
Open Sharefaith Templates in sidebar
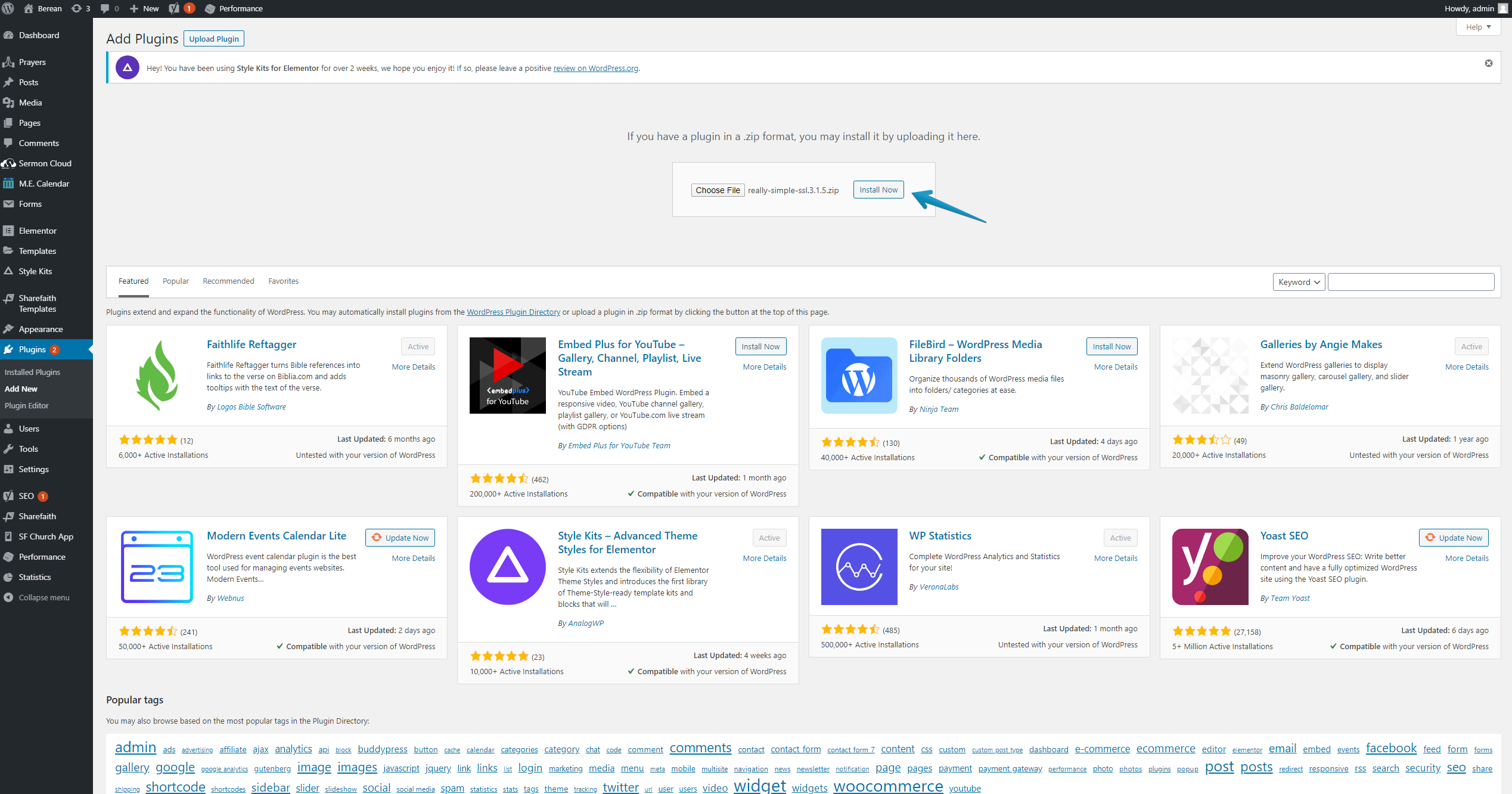37,303
